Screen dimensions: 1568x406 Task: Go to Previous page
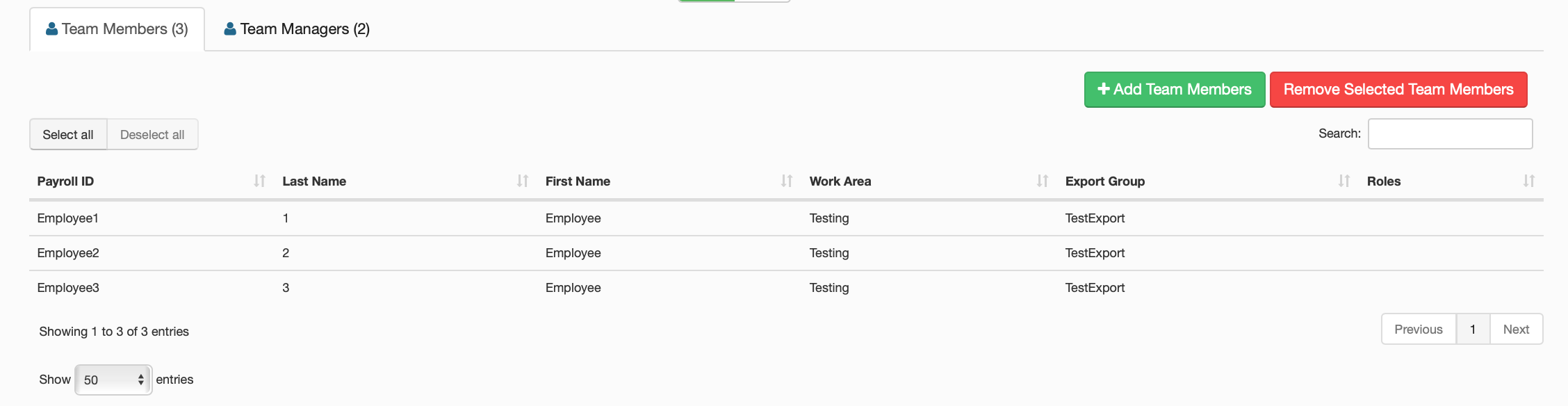[x=1419, y=329]
